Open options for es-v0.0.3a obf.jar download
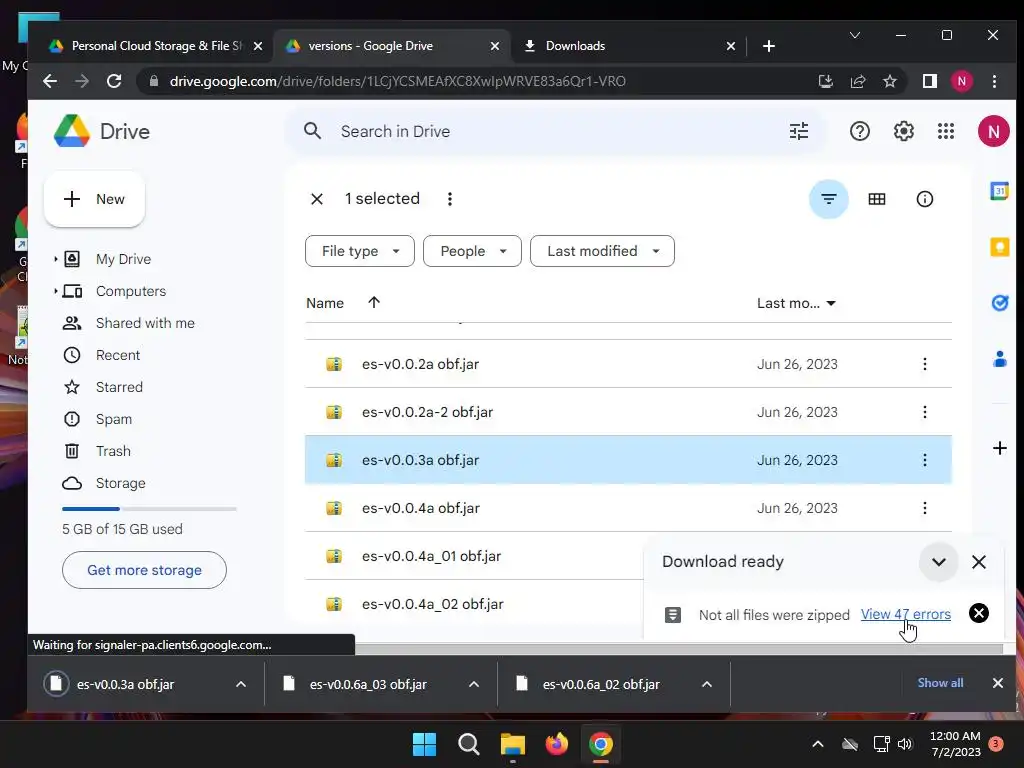The height and width of the screenshot is (768, 1024). 241,684
